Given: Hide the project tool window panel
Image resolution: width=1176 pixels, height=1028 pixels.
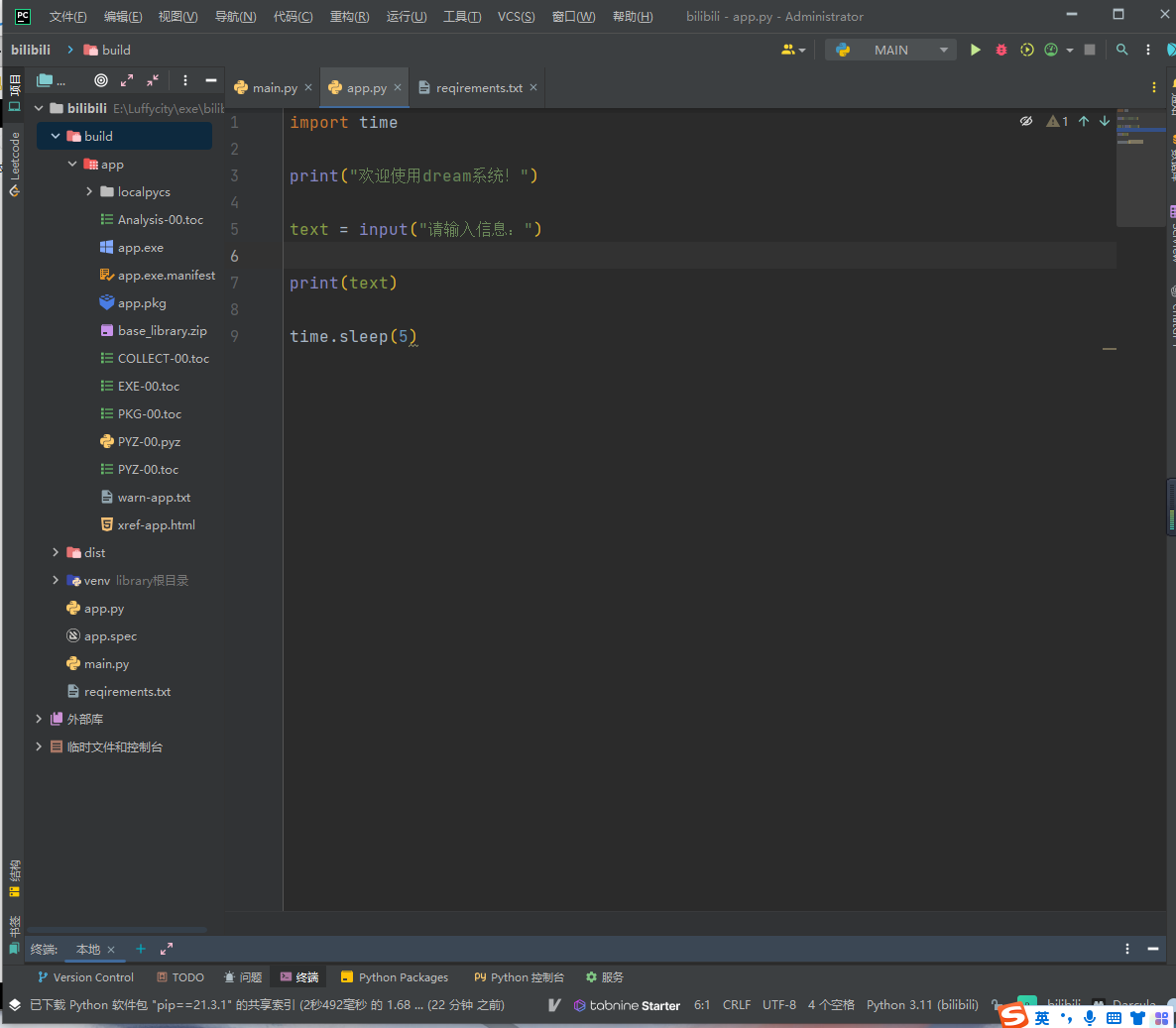Looking at the screenshot, I should (211, 80).
